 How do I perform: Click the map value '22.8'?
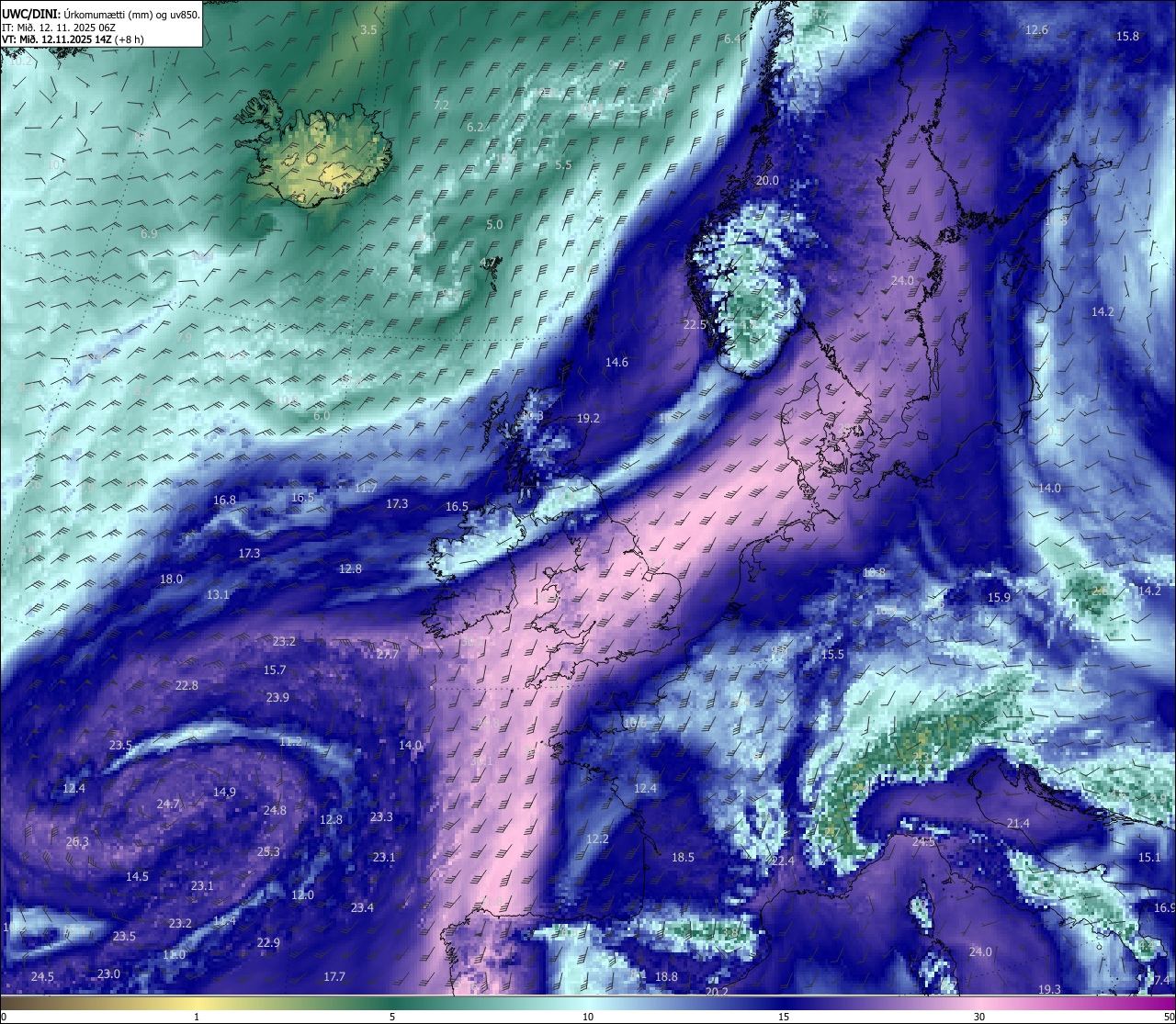(187, 686)
